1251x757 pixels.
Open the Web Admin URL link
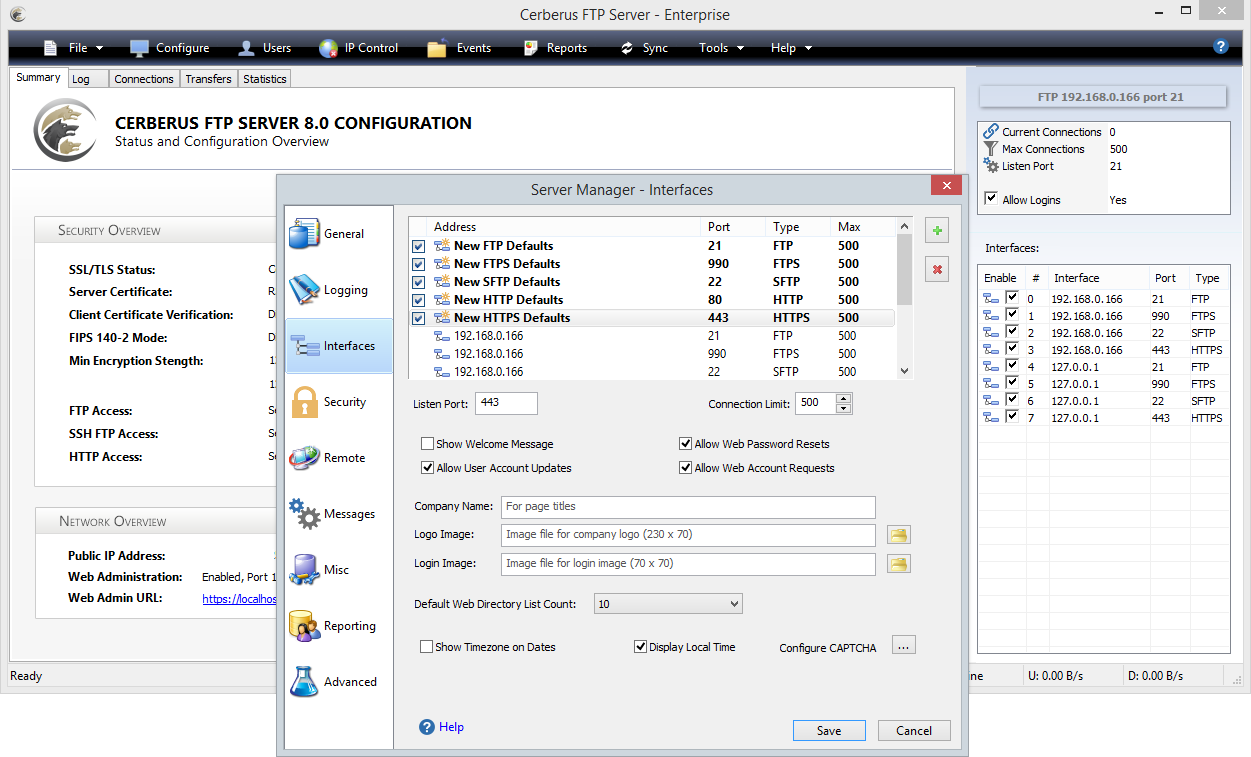coord(238,599)
